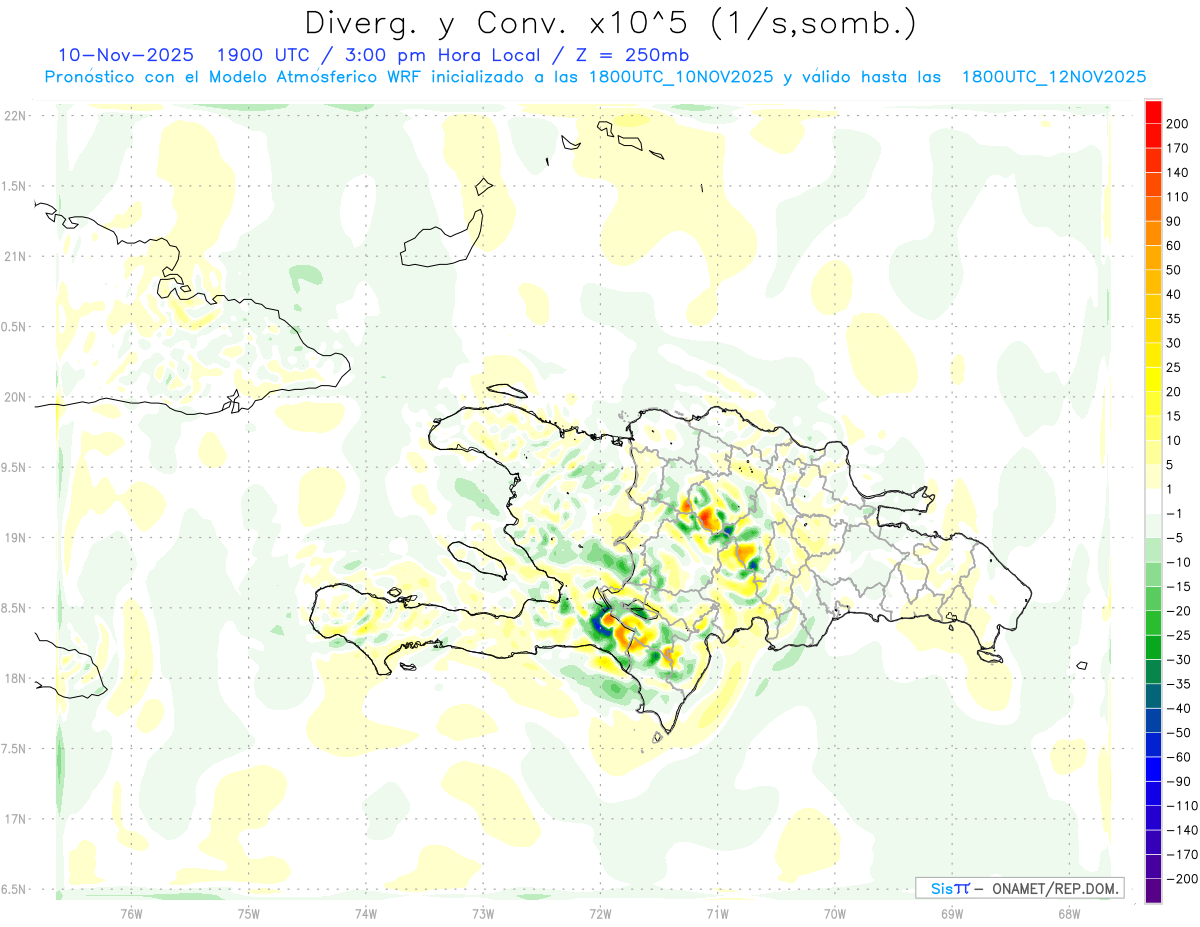The height and width of the screenshot is (927, 1200).
Task: Click the '21N' latitude label
Action: (x=14, y=257)
